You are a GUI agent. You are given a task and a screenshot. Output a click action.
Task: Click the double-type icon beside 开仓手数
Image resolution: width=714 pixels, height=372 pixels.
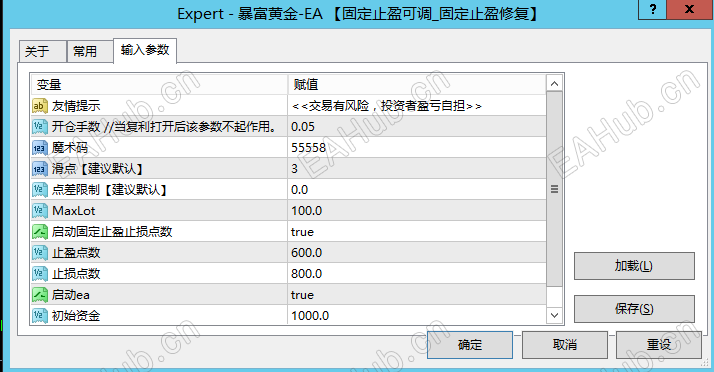click(40, 127)
